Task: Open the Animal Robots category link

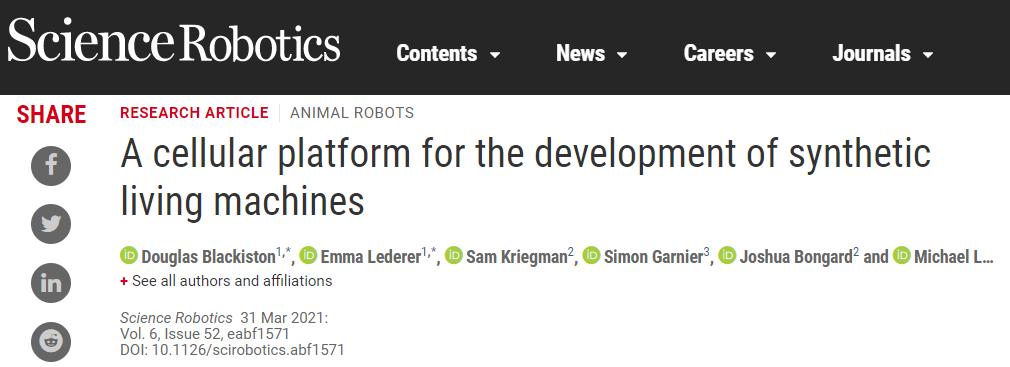Action: 352,113
